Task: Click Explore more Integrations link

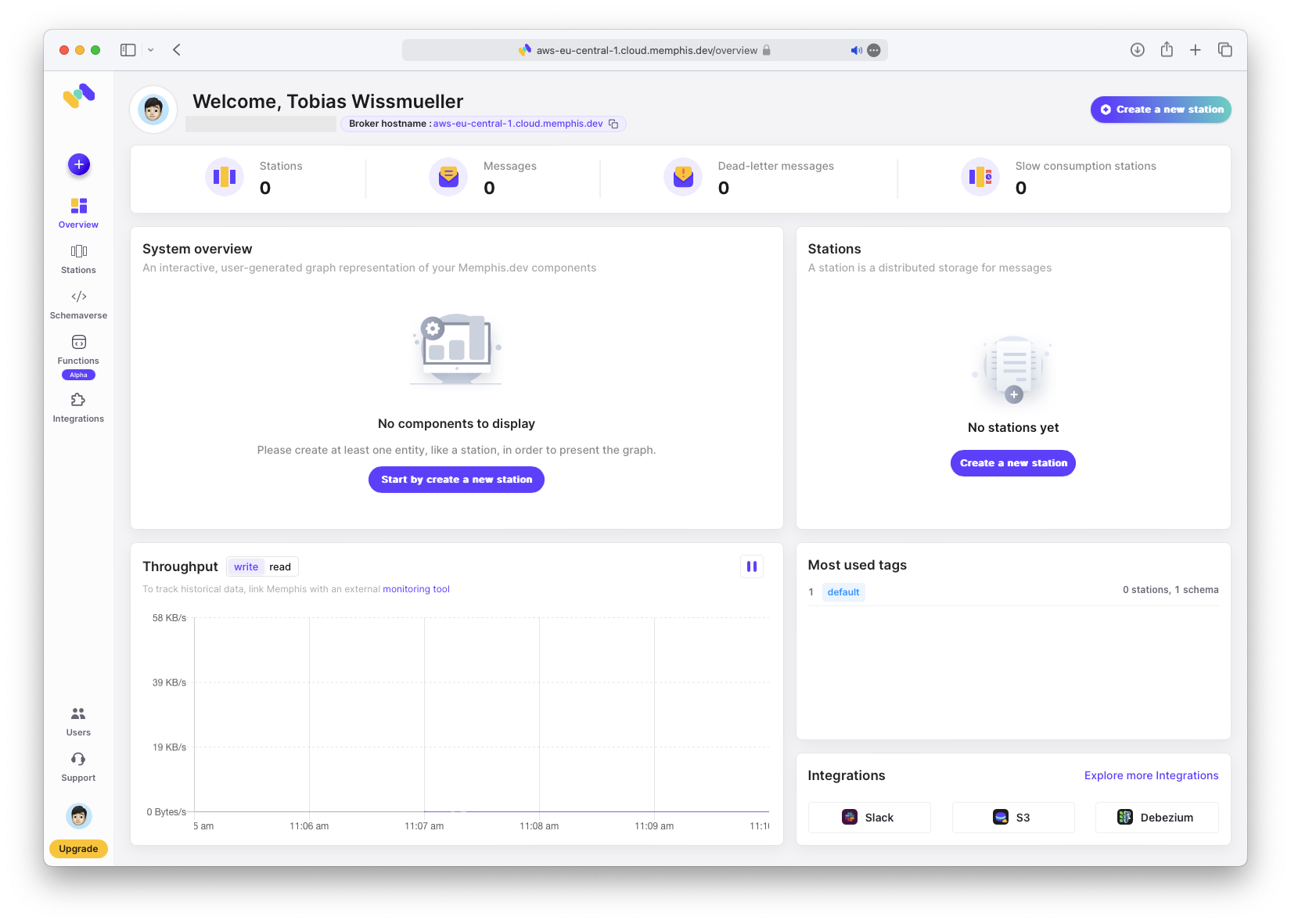Action: (1151, 775)
